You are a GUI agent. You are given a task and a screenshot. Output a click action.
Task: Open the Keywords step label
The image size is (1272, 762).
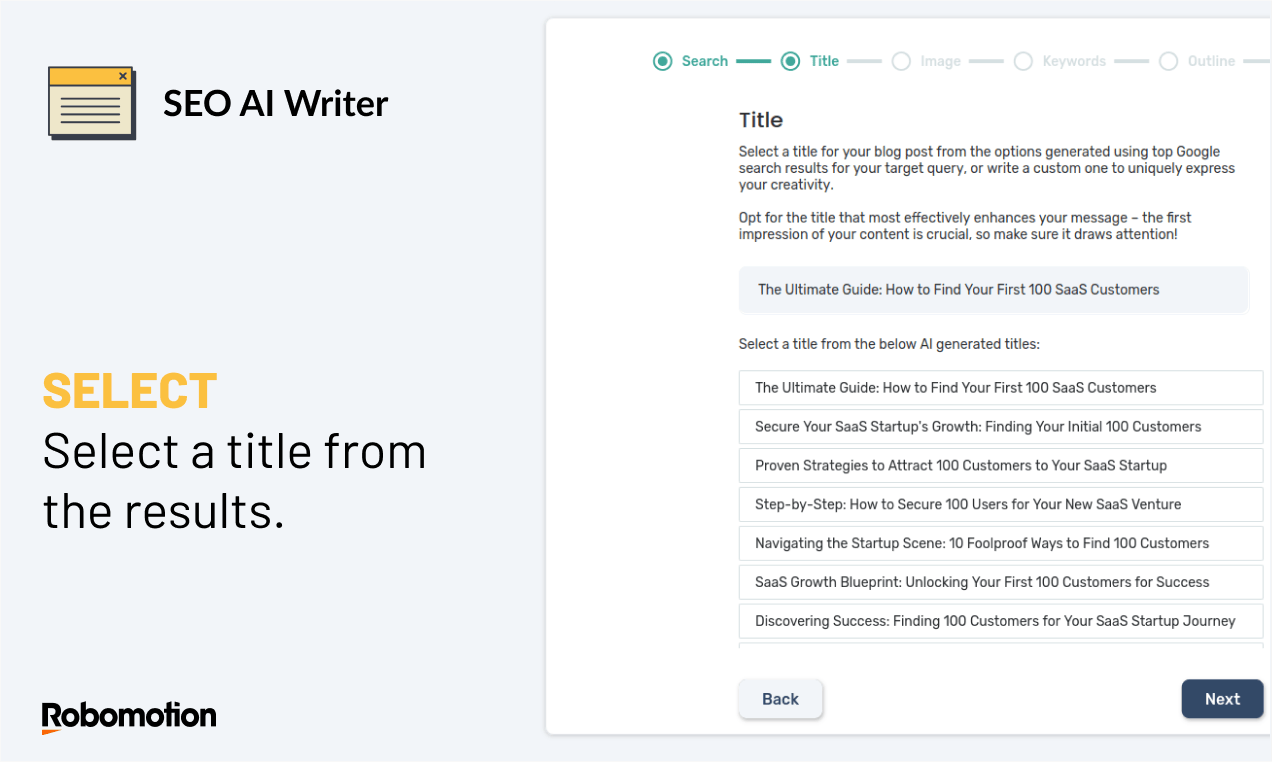click(1074, 61)
